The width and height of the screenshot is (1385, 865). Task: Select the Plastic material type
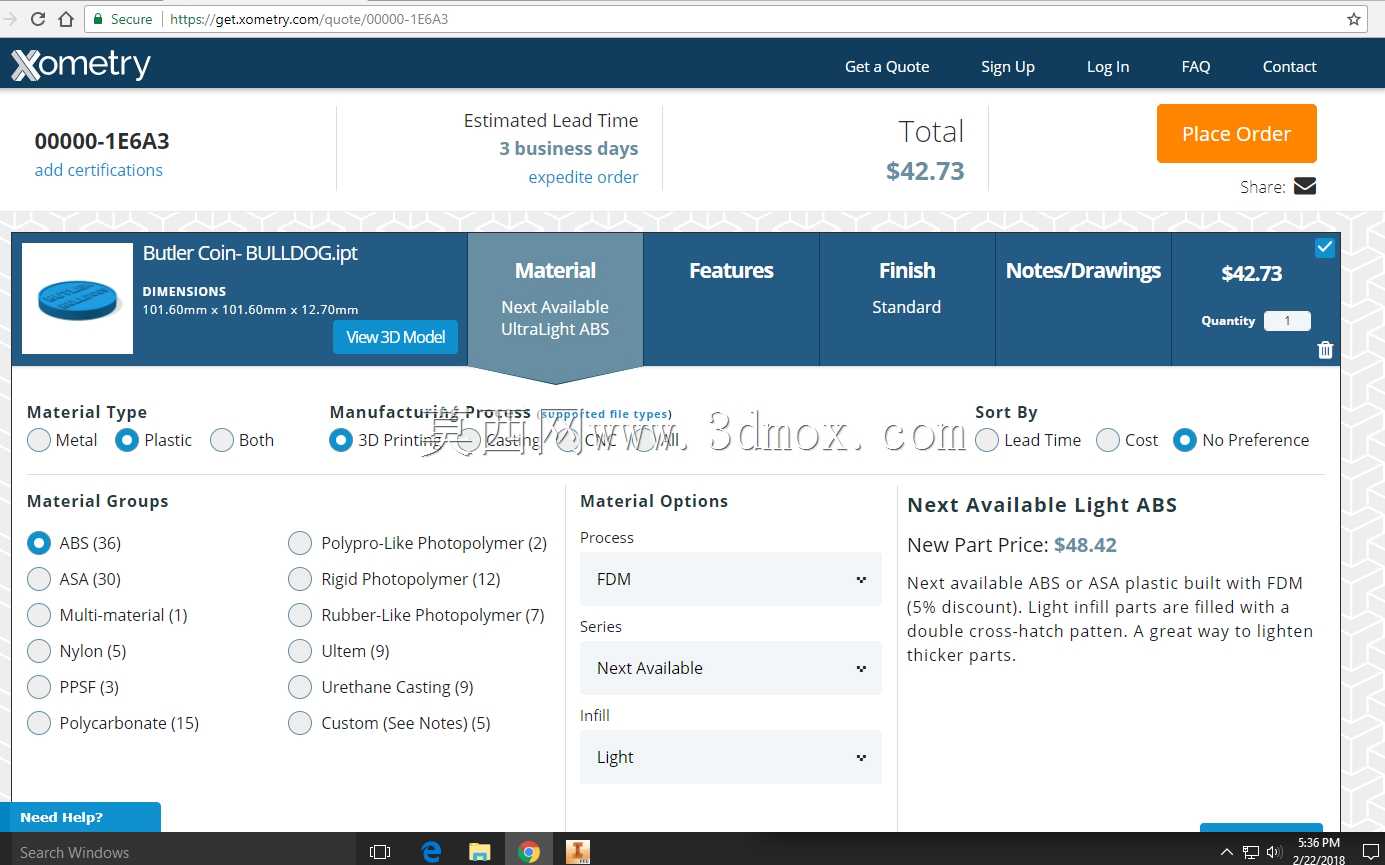pyautogui.click(x=127, y=440)
